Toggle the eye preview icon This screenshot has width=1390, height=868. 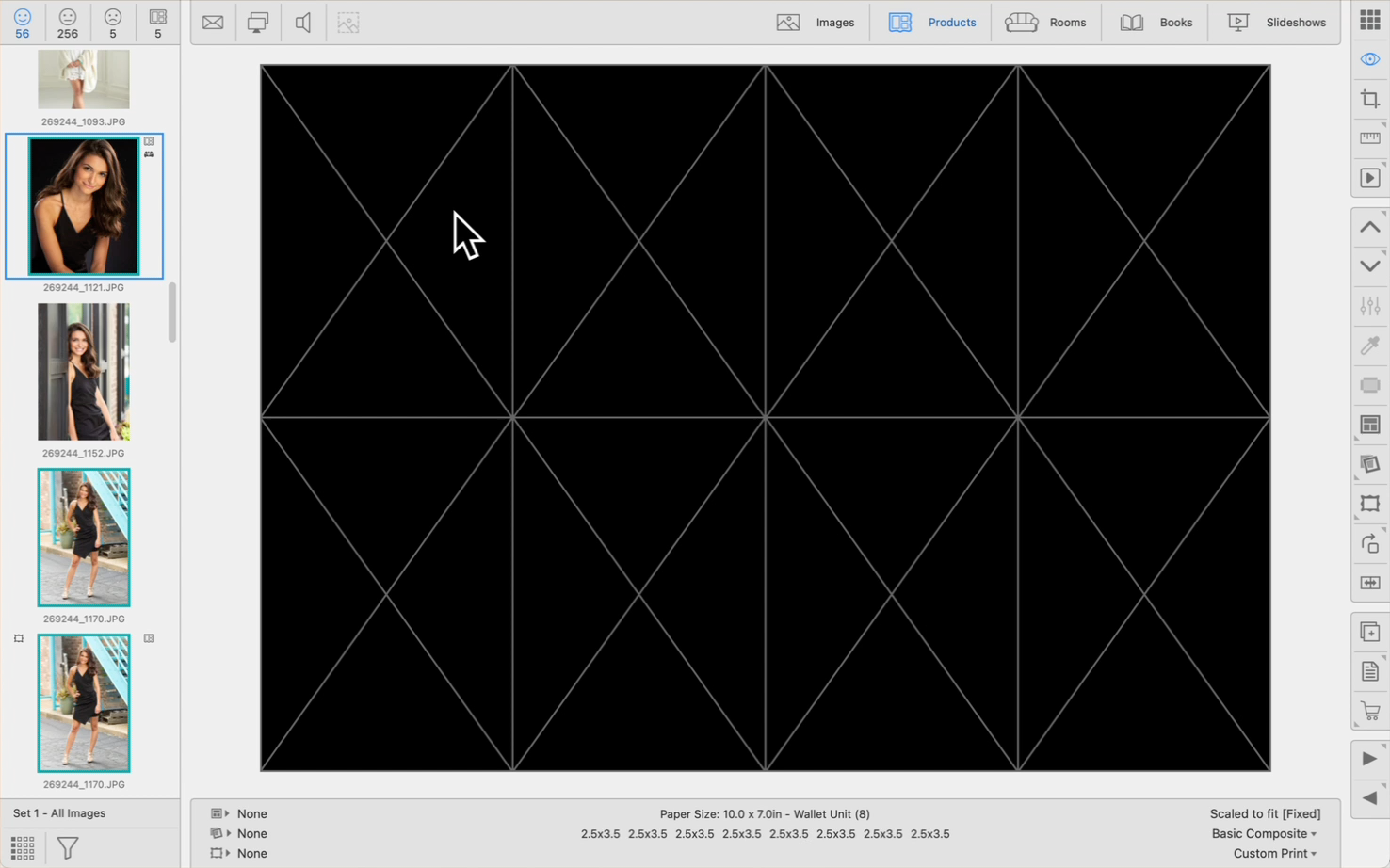(1369, 59)
